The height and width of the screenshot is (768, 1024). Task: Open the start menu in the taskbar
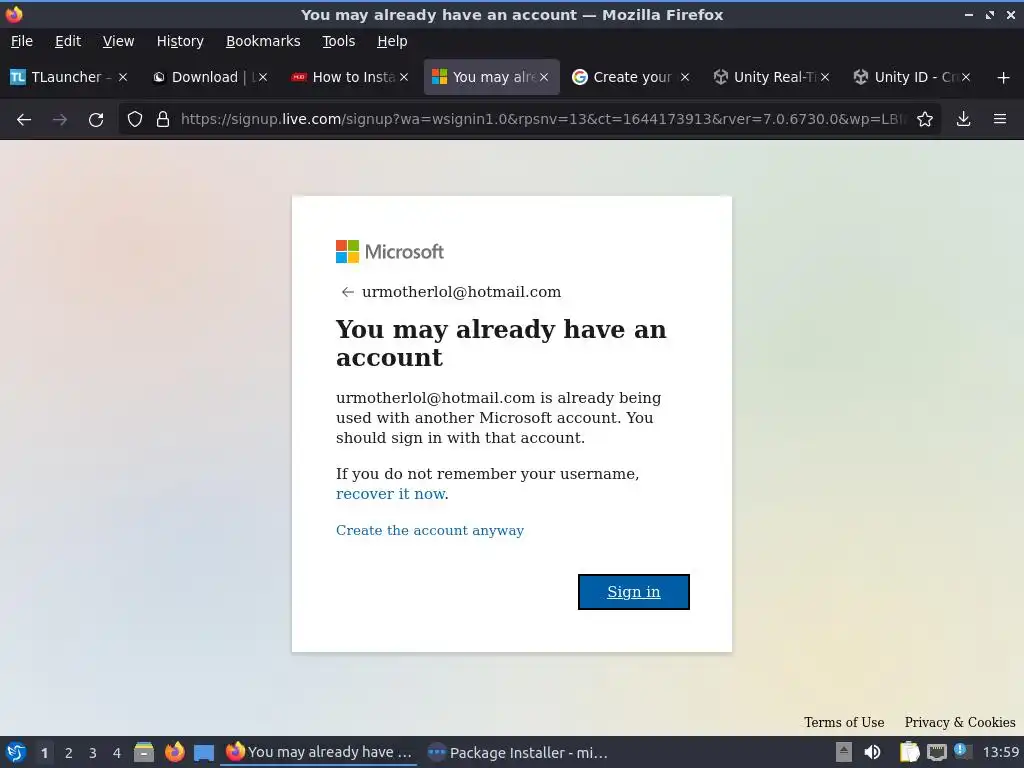point(16,752)
